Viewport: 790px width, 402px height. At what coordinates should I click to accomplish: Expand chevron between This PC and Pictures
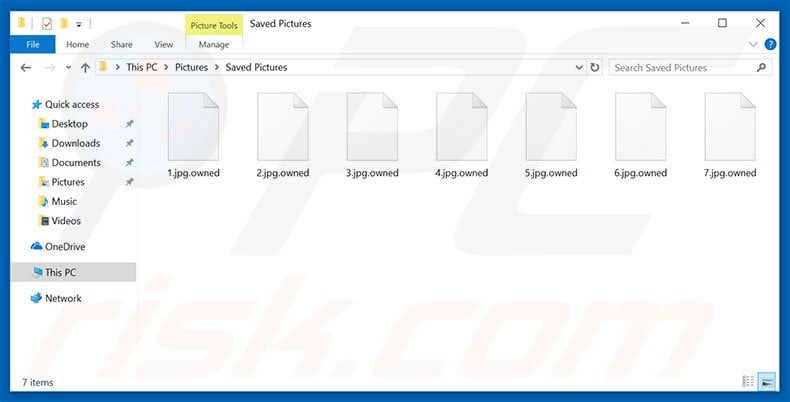tap(166, 68)
